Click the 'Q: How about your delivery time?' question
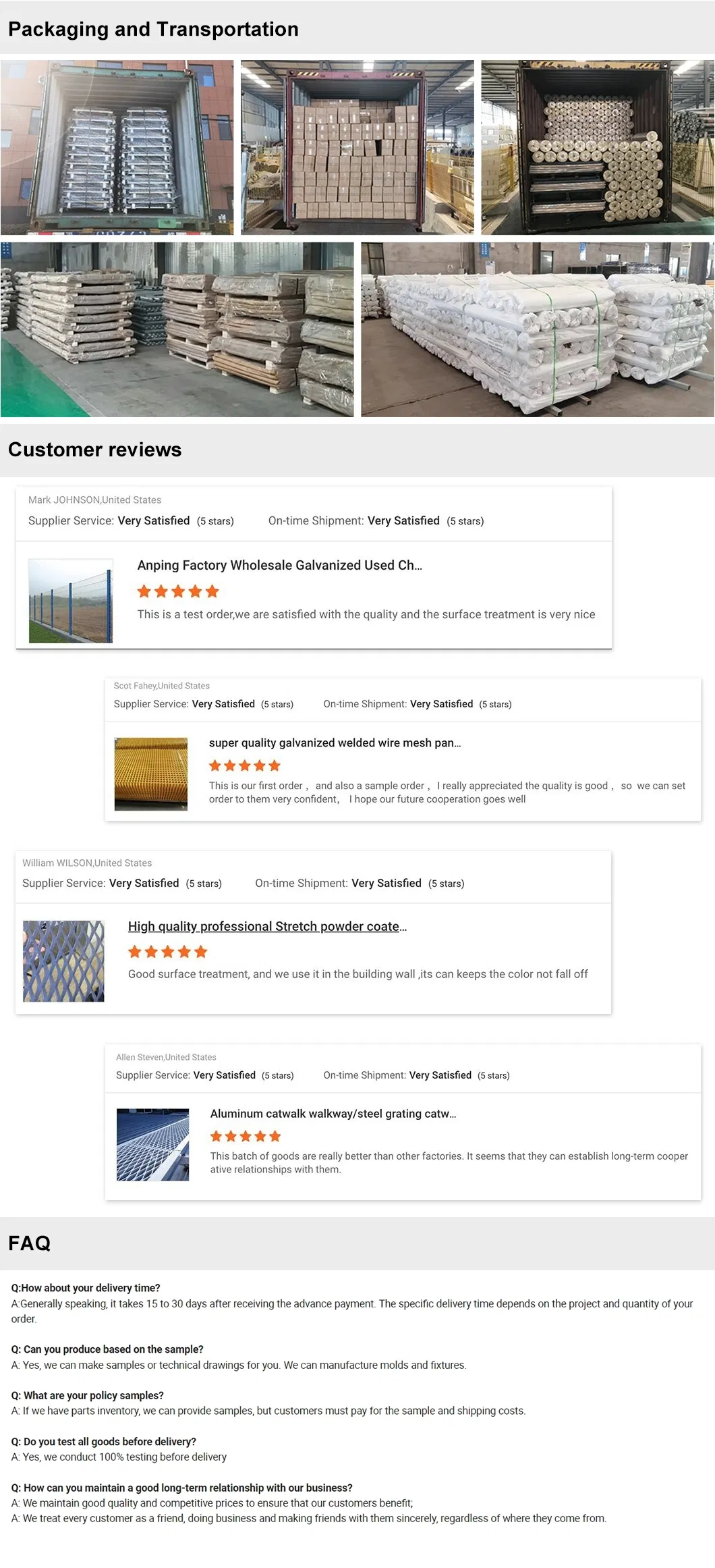Viewport: 715px width, 1568px height. [x=86, y=1287]
